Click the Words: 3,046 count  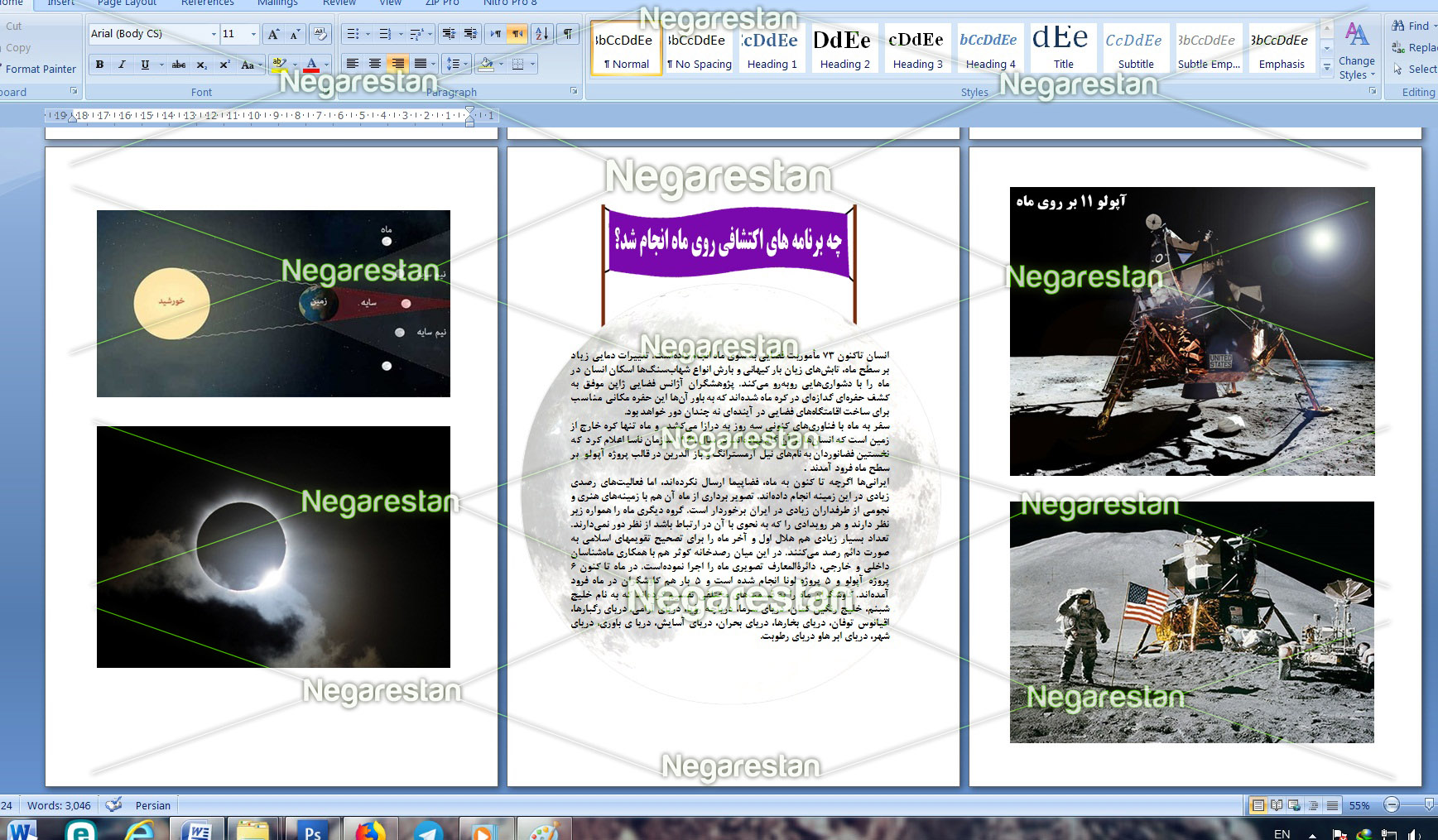[x=59, y=805]
